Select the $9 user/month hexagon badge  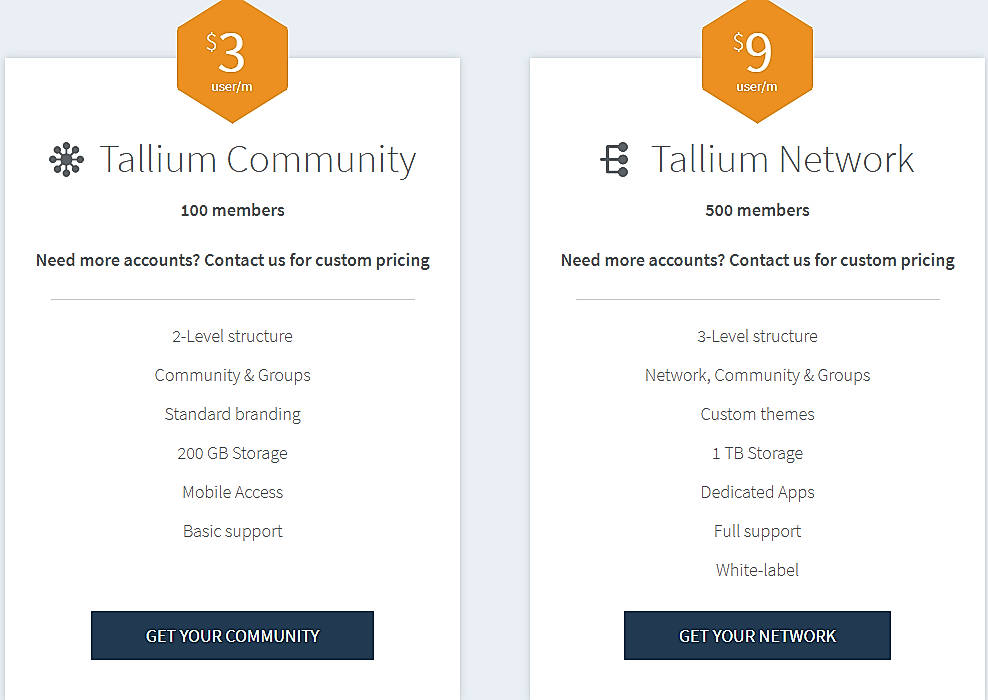(x=757, y=58)
